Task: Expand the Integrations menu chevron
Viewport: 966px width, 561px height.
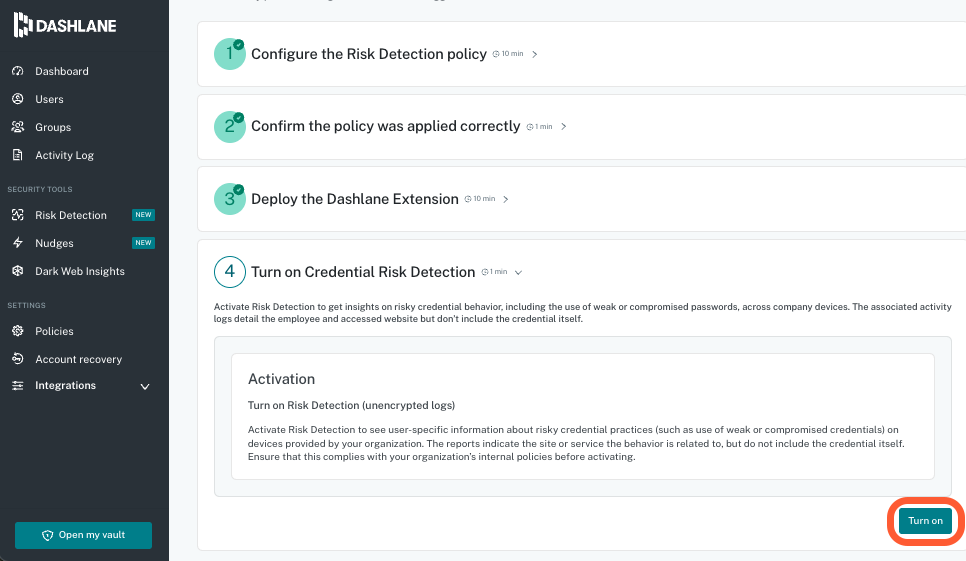Action: click(145, 387)
